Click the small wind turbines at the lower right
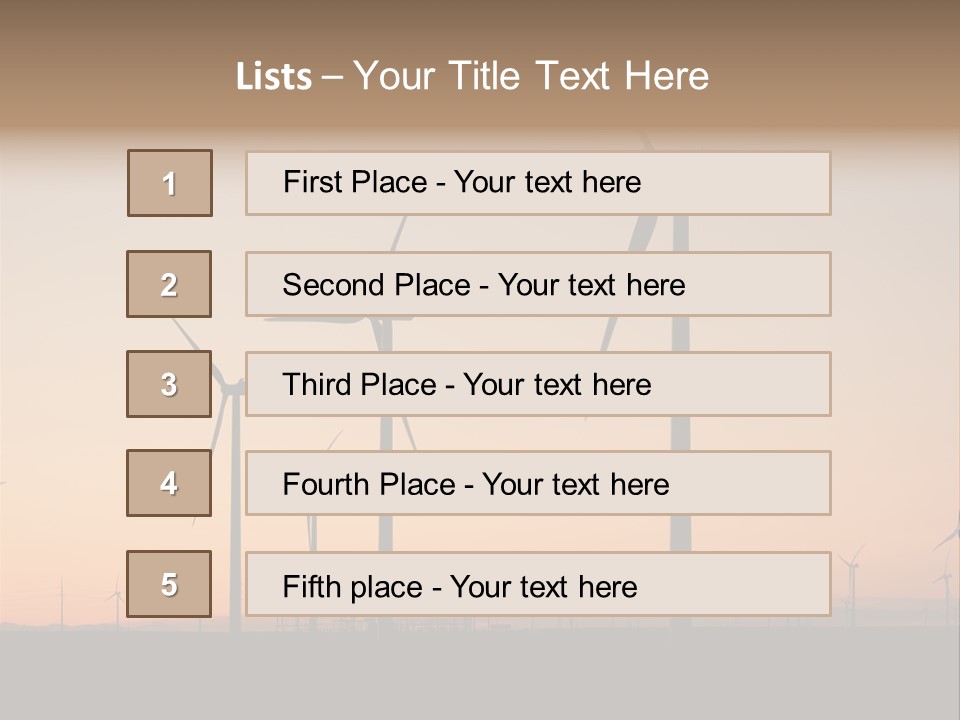The width and height of the screenshot is (960, 720). coord(852,580)
